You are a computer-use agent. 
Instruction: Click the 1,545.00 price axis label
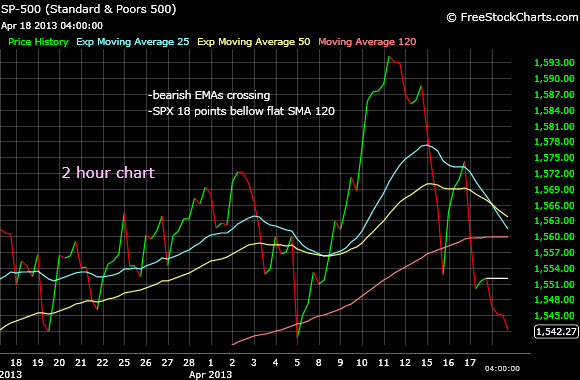tap(554, 315)
